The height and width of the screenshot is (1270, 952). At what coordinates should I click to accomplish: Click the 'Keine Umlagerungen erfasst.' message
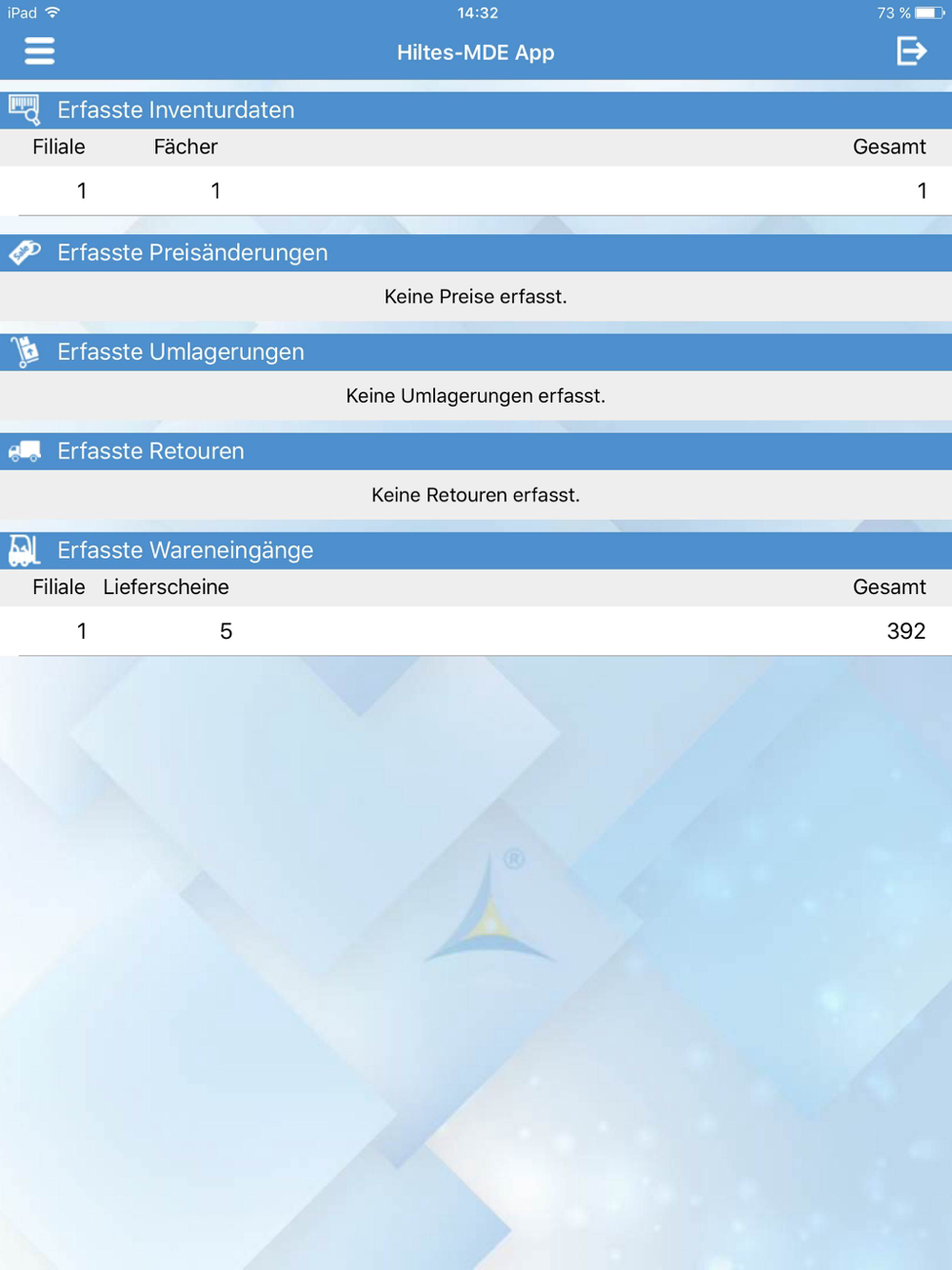point(476,396)
